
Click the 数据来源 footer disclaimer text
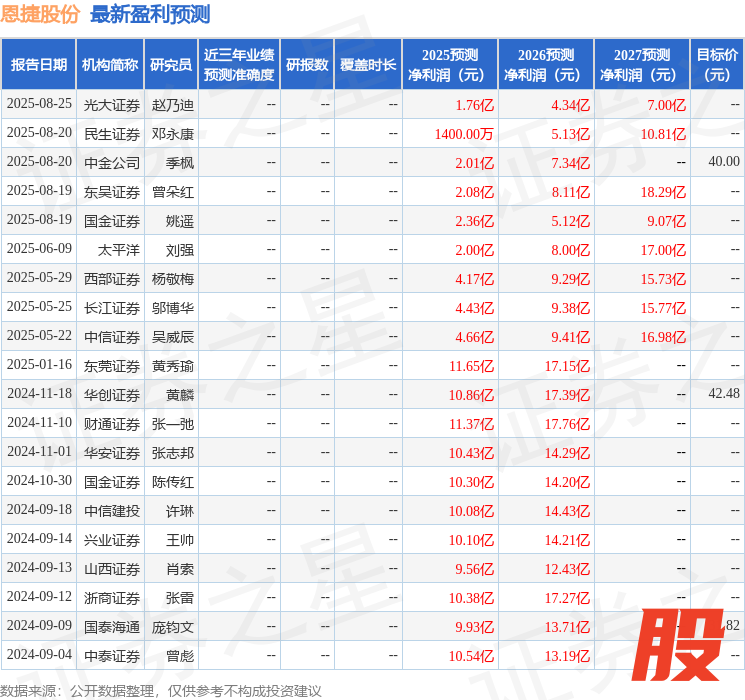tap(161, 690)
